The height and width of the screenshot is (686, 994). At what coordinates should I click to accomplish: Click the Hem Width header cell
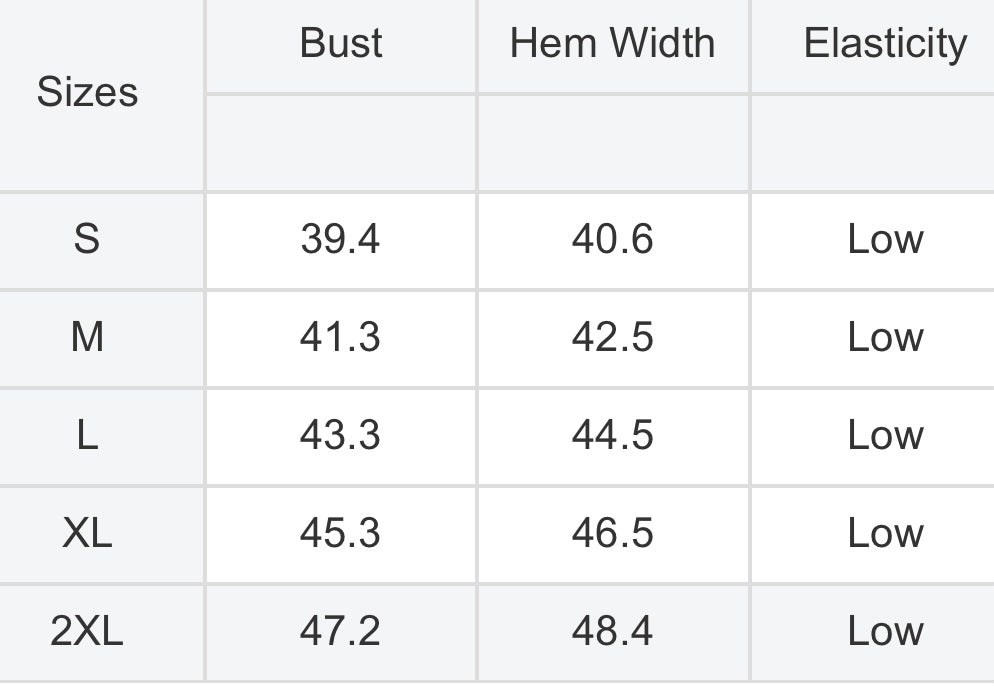[x=612, y=43]
